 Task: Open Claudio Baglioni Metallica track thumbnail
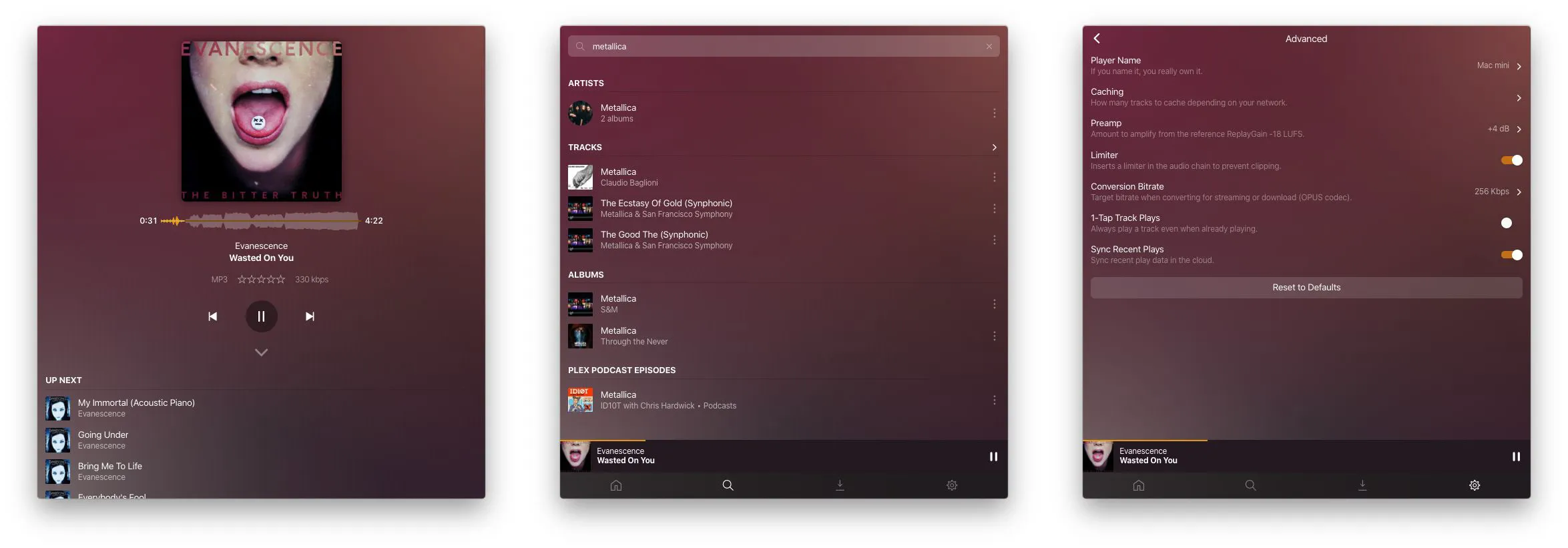click(x=580, y=177)
